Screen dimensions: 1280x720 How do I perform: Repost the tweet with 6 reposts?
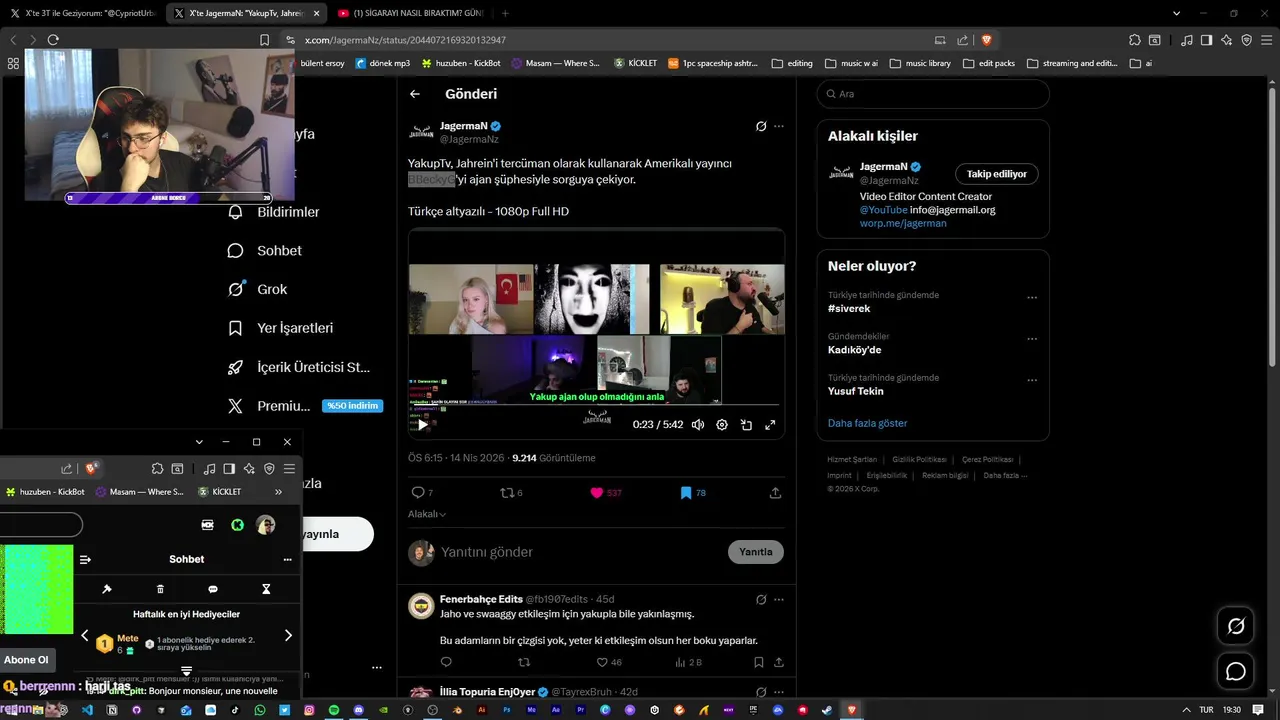click(x=511, y=493)
